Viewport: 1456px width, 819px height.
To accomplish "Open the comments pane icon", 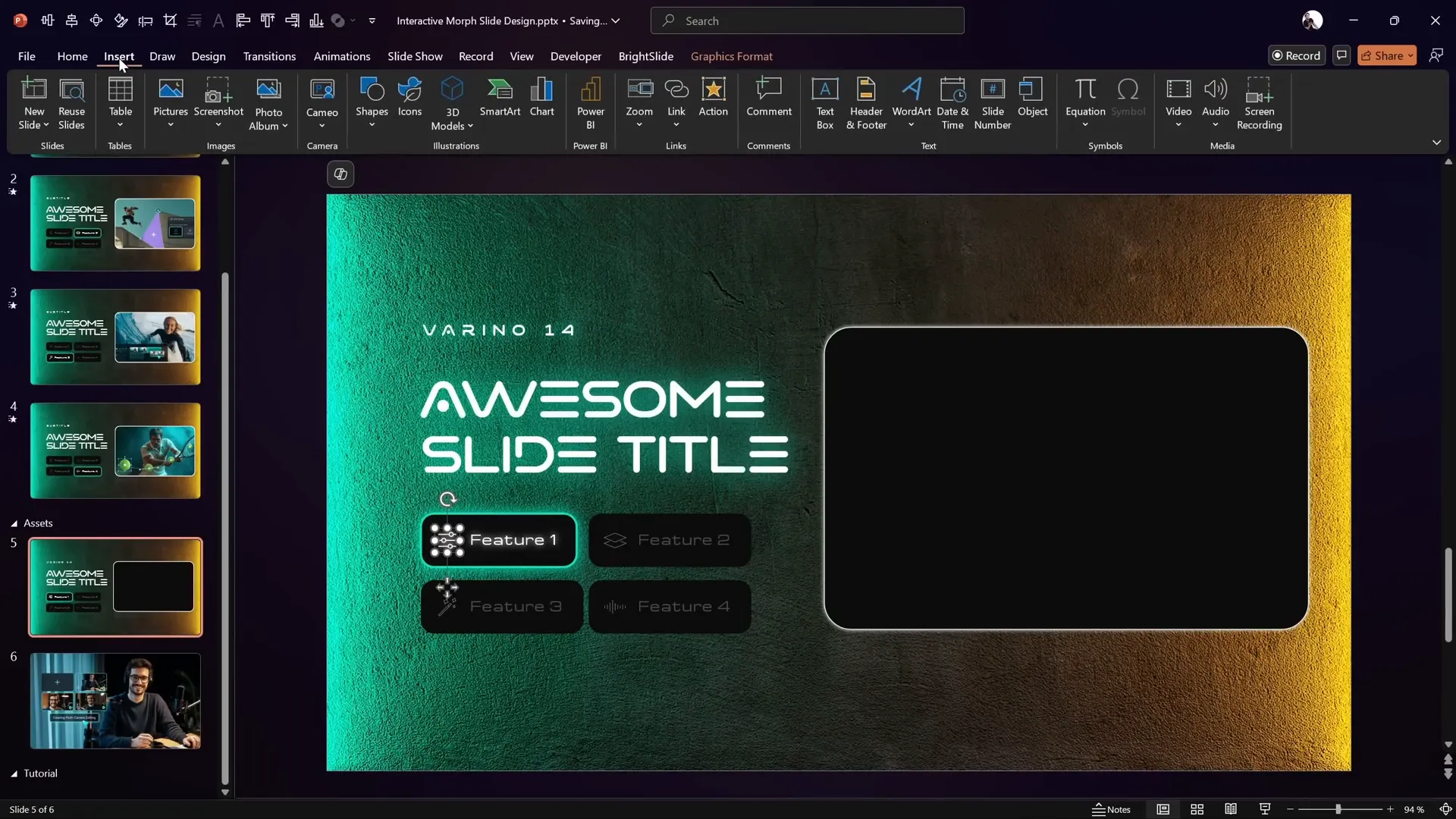I will coord(1341,55).
